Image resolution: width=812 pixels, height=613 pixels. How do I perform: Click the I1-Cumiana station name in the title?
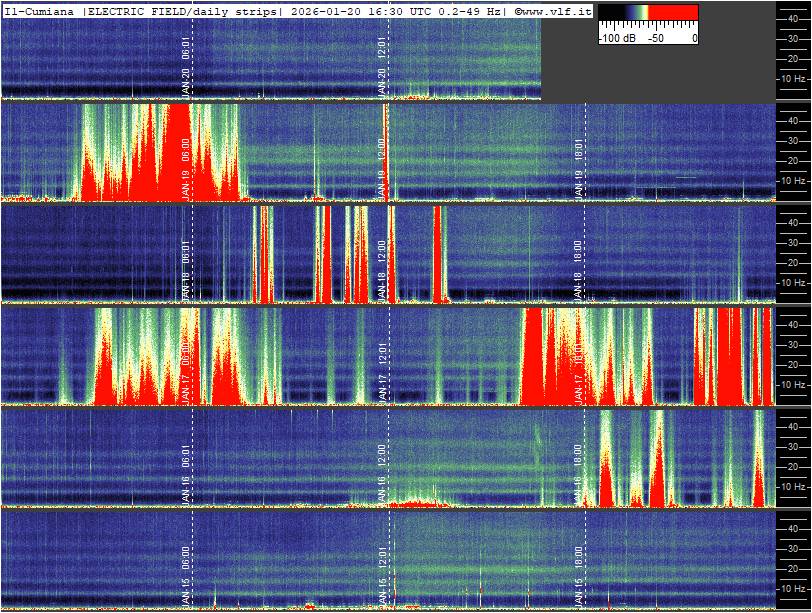[x=40, y=10]
